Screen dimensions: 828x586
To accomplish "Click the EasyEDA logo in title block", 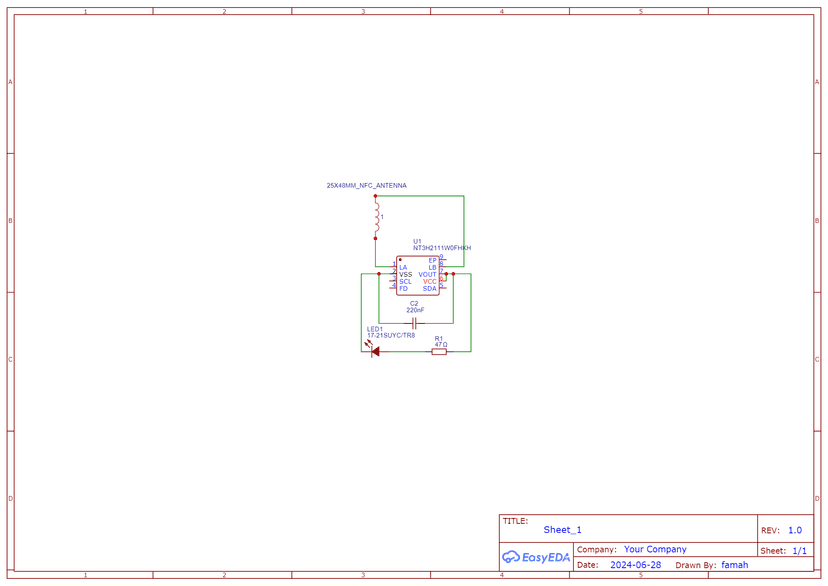I will pos(536,557).
